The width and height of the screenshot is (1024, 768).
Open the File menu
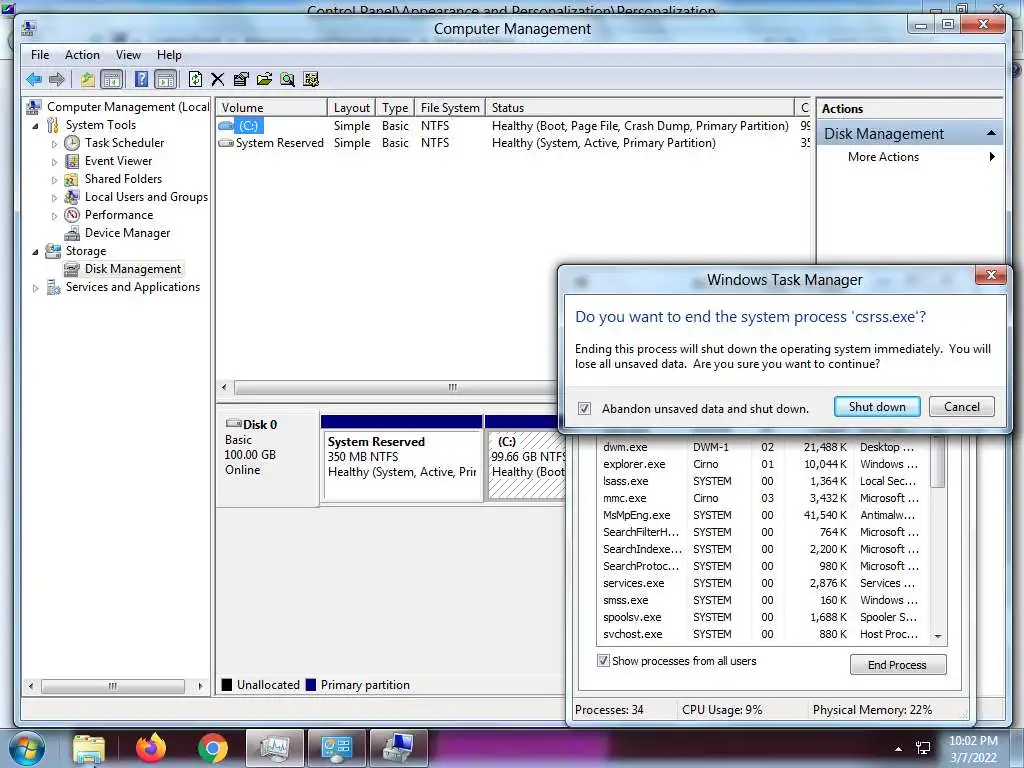(40, 55)
